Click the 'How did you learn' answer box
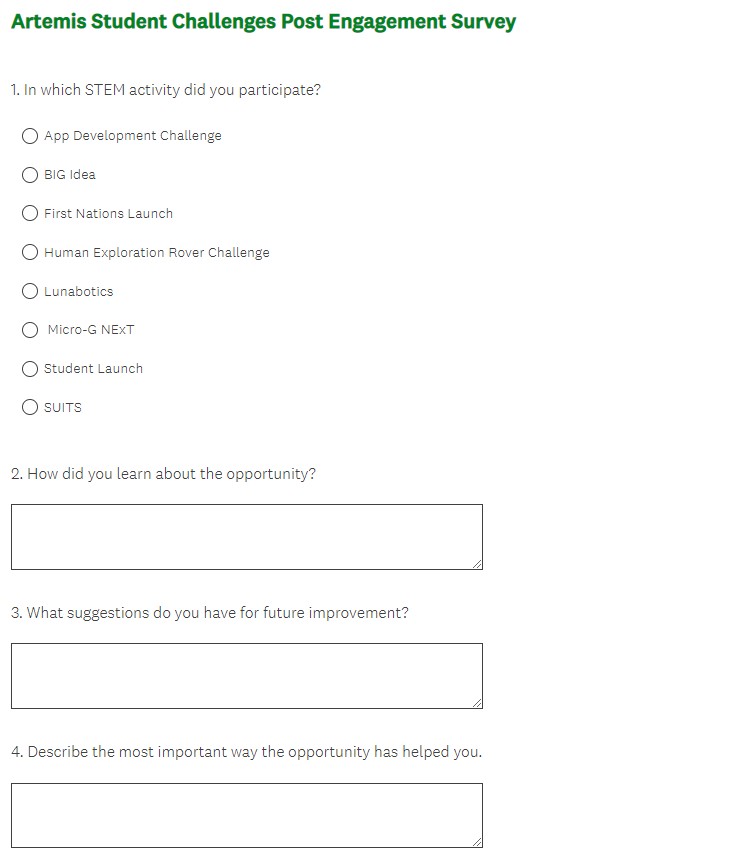 246,537
